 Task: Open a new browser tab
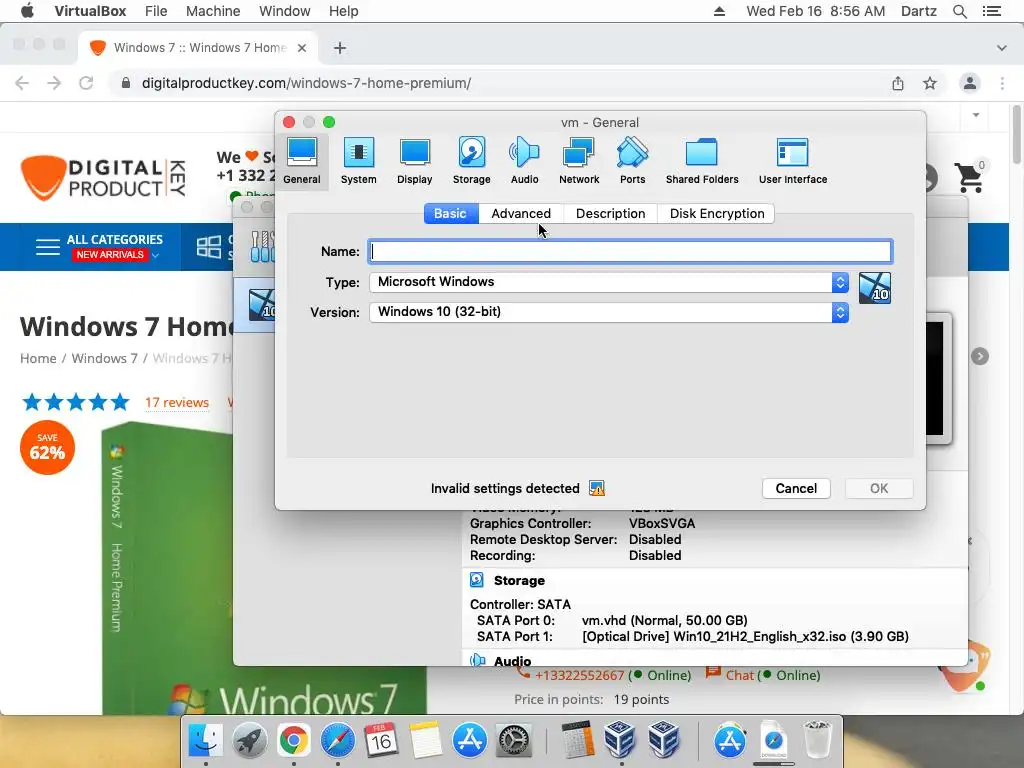(x=340, y=48)
